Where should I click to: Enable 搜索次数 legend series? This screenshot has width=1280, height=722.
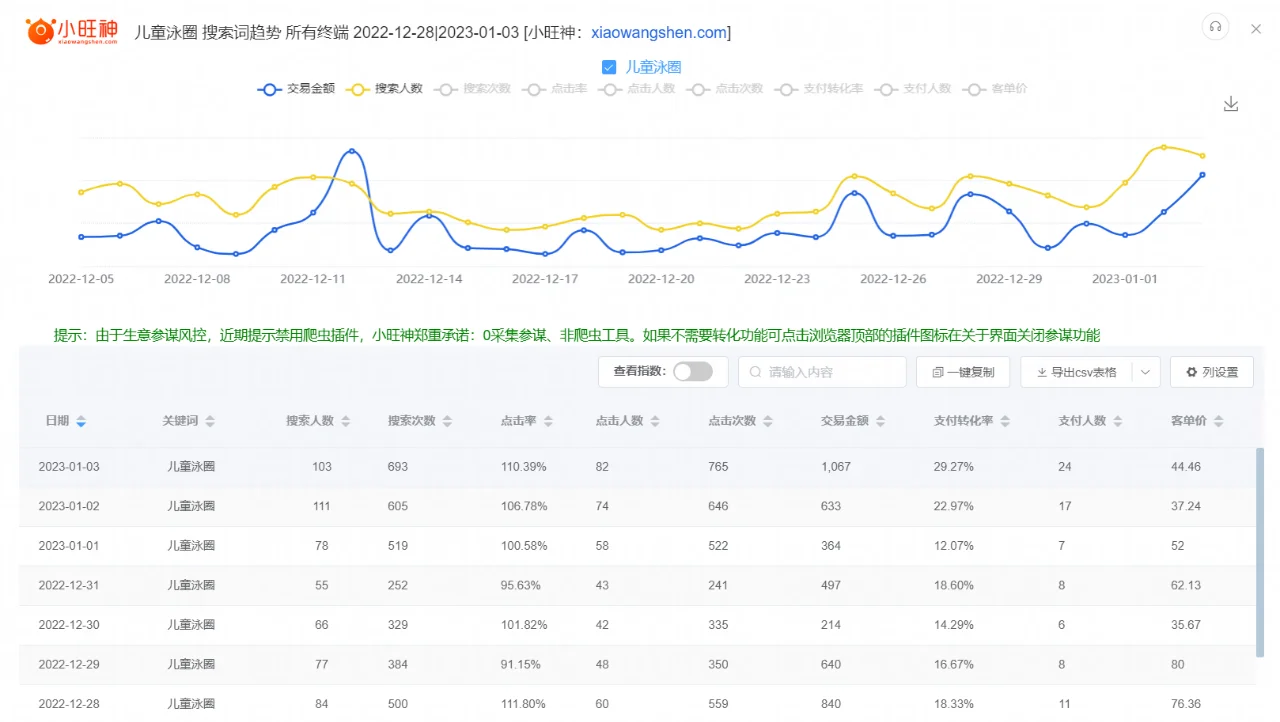click(473, 89)
